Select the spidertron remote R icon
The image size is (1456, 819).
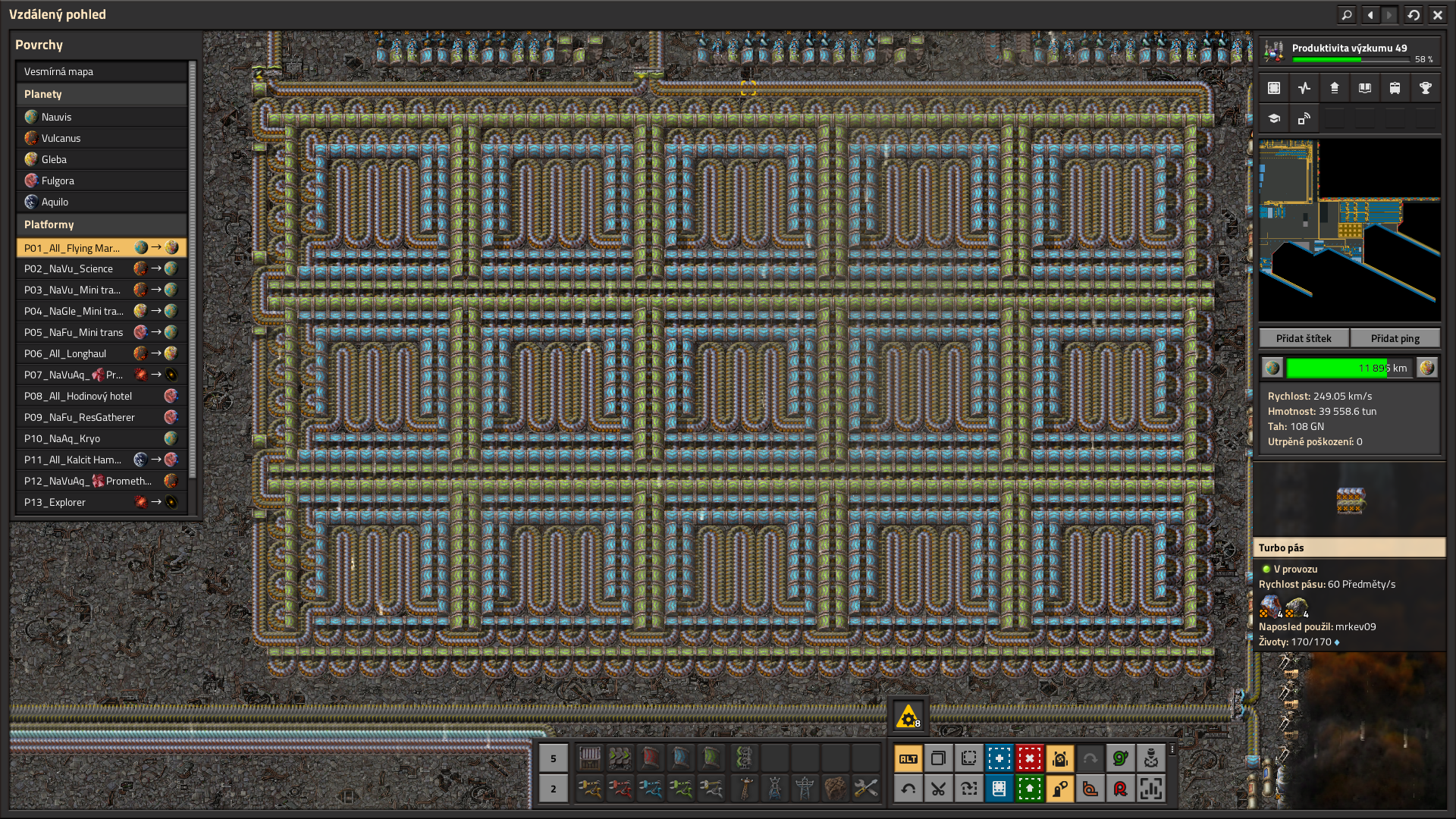[1120, 789]
